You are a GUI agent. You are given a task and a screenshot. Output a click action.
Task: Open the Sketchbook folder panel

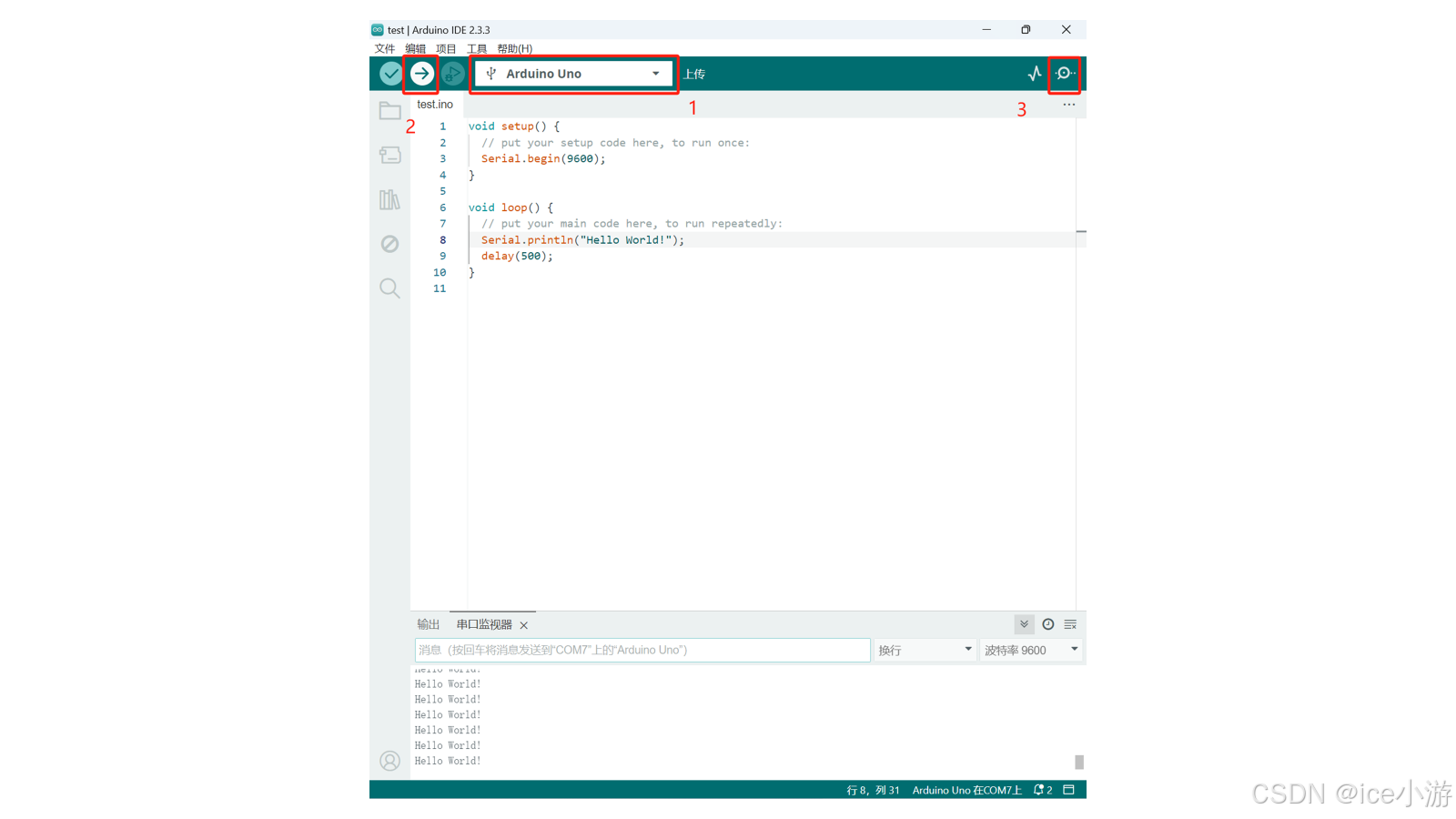(389, 111)
